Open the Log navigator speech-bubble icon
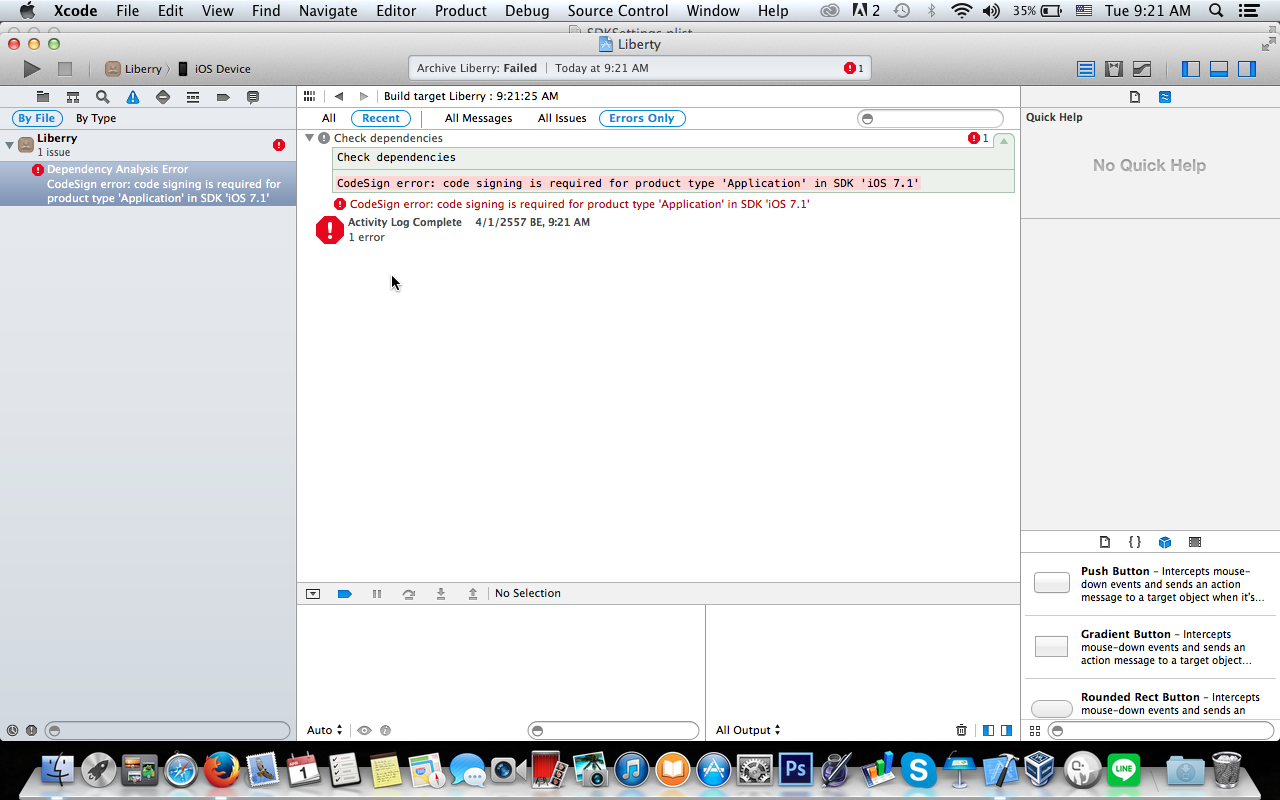Viewport: 1280px width, 800px height. point(253,97)
